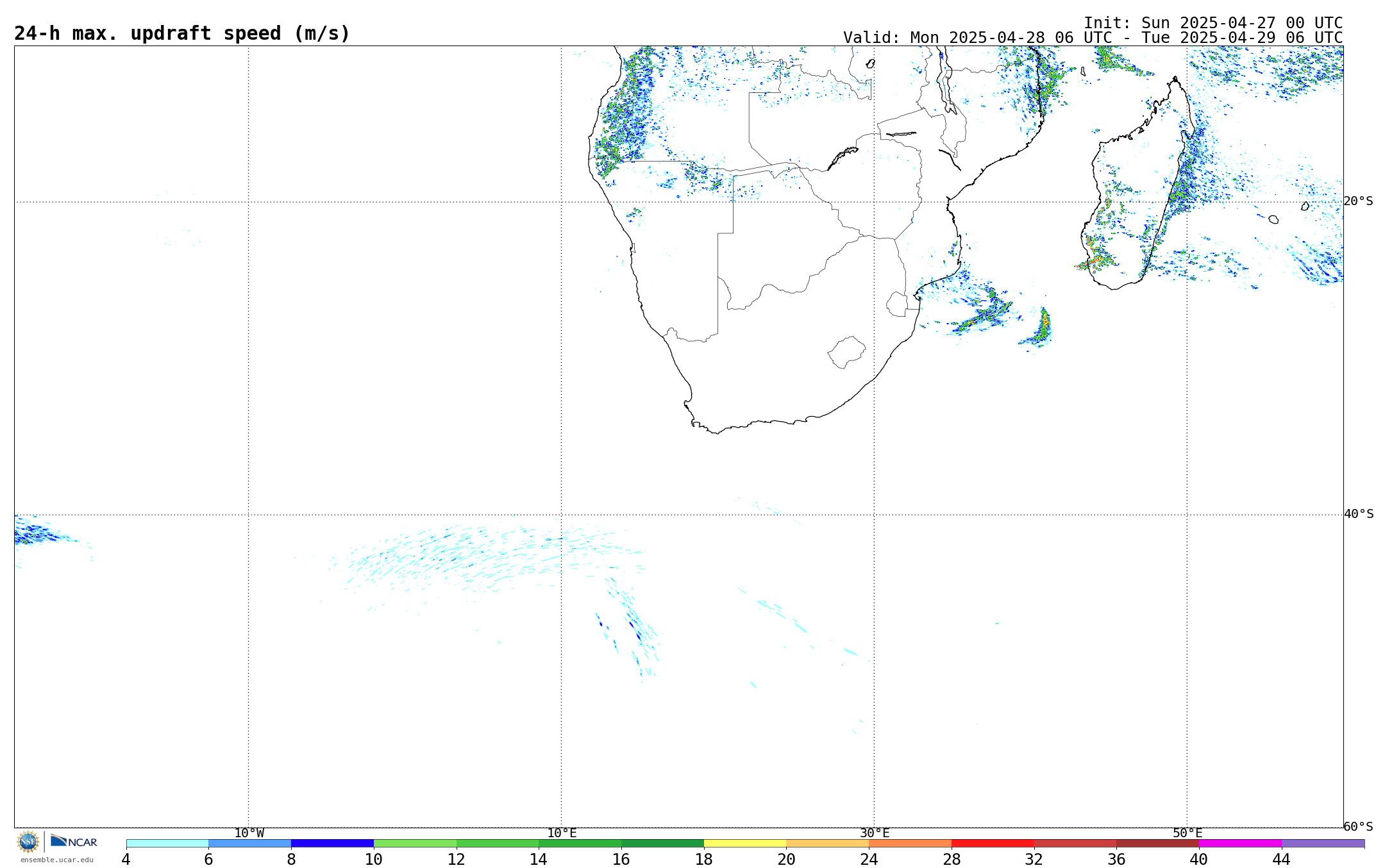This screenshot has width=1385, height=868.
Task: Click the light green 10–12 colorbar segment
Action: coord(415,844)
